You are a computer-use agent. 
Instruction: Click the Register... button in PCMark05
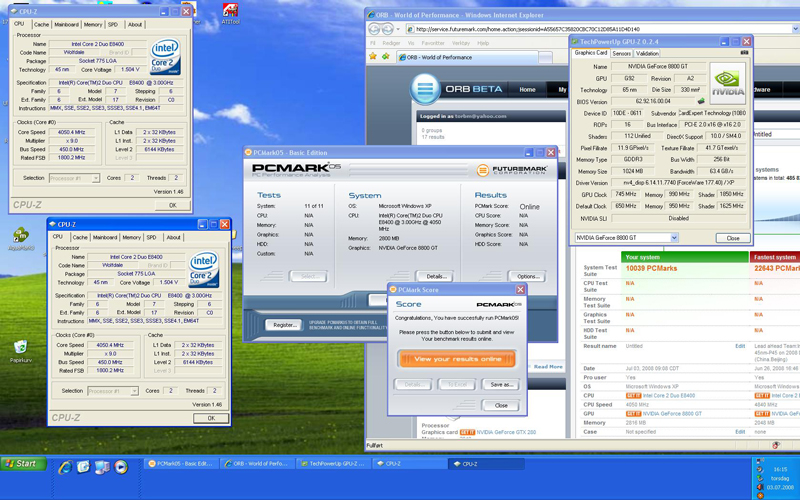284,325
